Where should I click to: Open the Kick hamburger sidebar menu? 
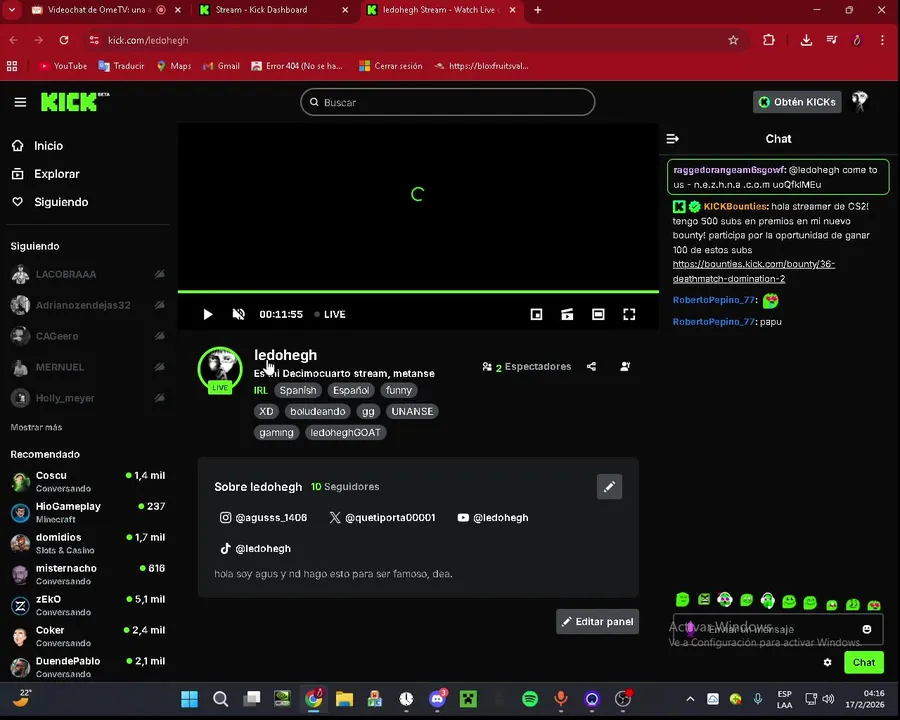coord(20,102)
